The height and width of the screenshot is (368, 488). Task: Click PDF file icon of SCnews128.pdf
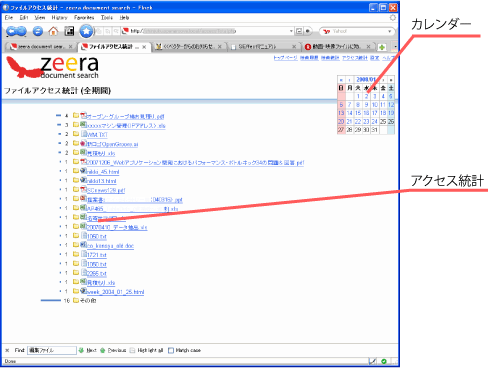click(x=83, y=189)
